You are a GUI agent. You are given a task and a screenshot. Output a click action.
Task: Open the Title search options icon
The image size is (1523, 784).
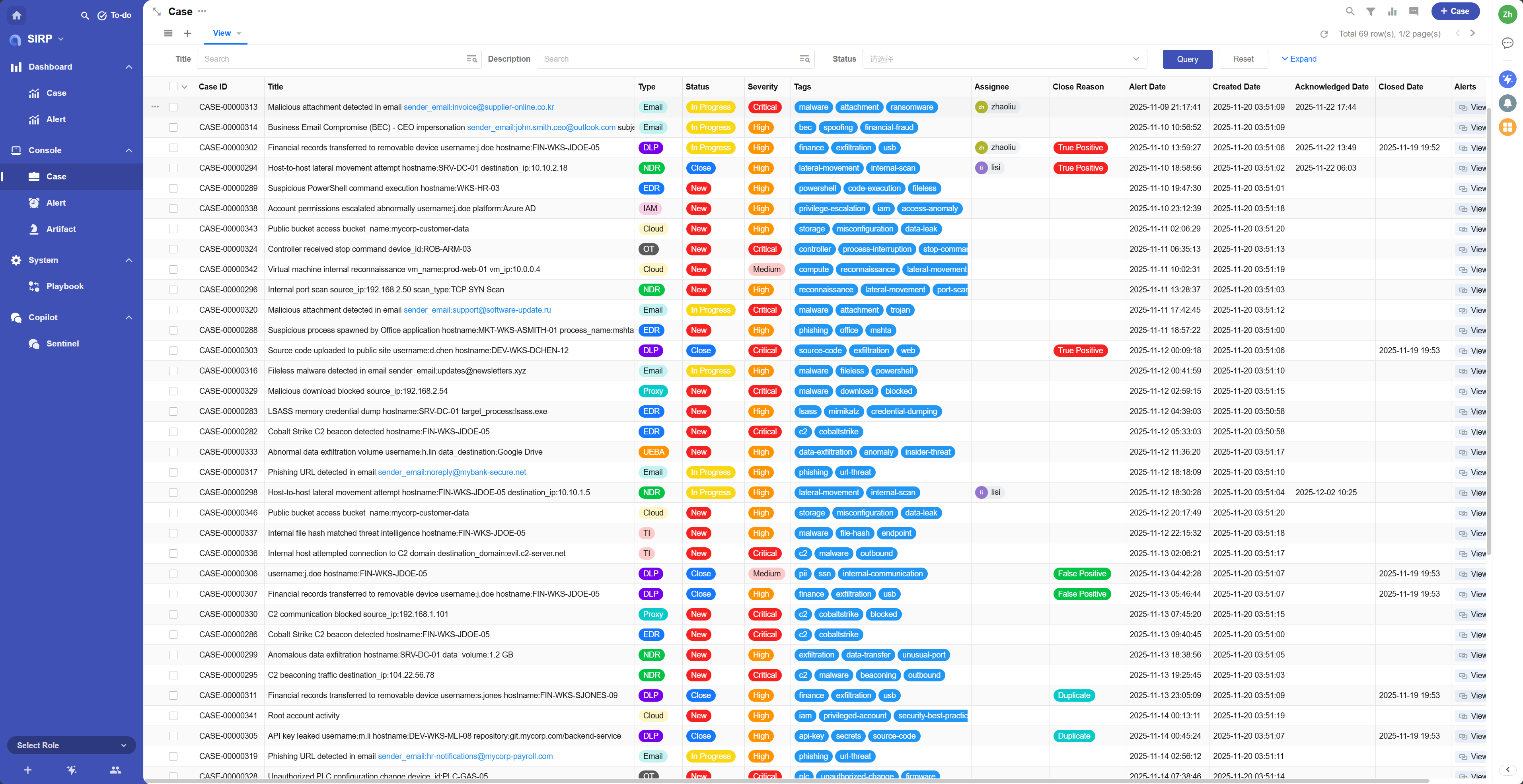tap(471, 59)
